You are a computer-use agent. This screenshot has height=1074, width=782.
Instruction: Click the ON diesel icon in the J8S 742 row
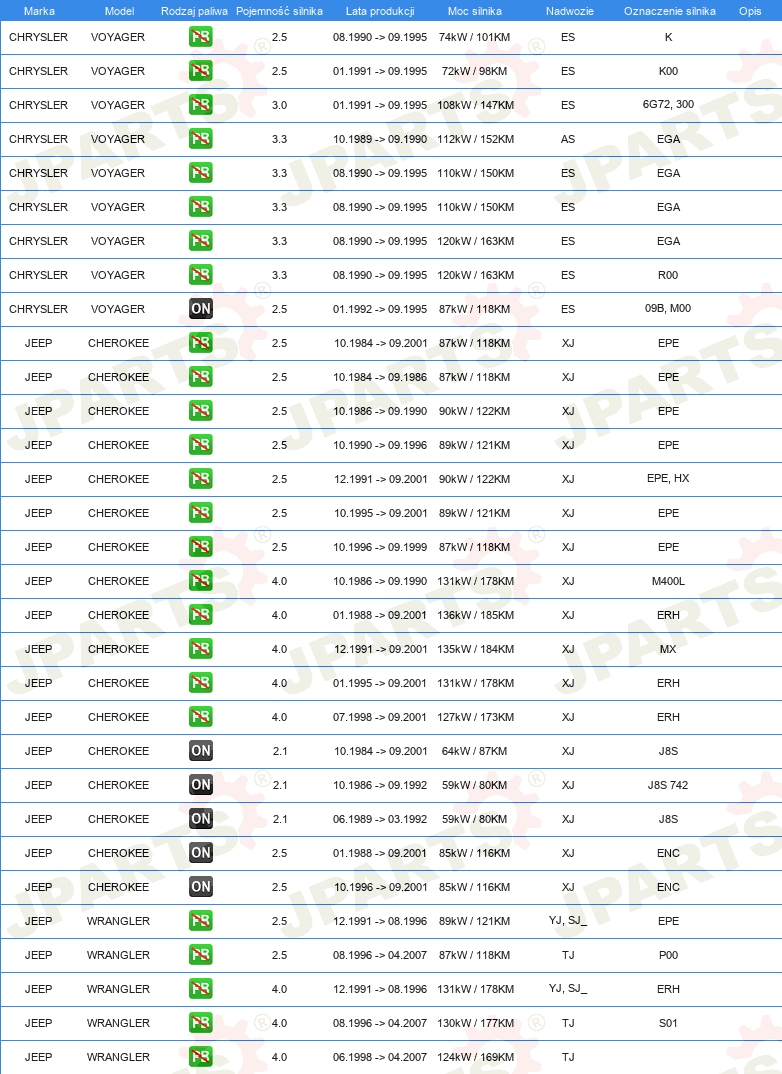coord(201,785)
